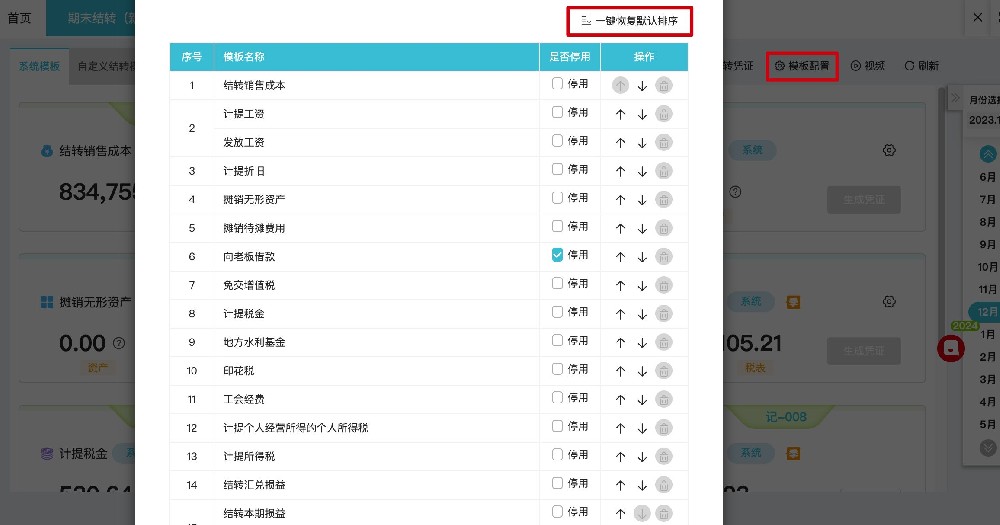Move 印花税 row up

[x=621, y=371]
